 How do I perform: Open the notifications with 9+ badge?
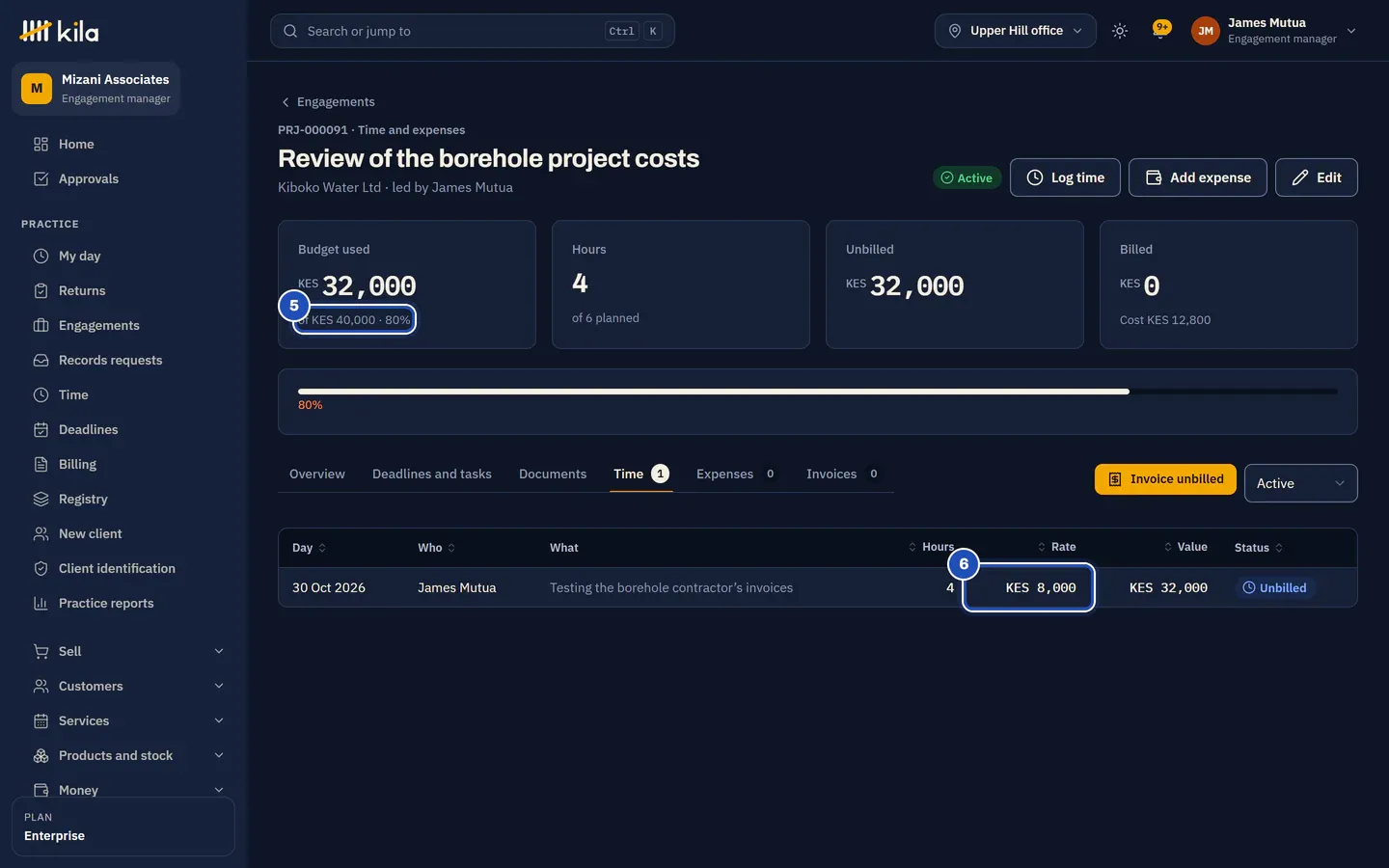coord(1160,31)
